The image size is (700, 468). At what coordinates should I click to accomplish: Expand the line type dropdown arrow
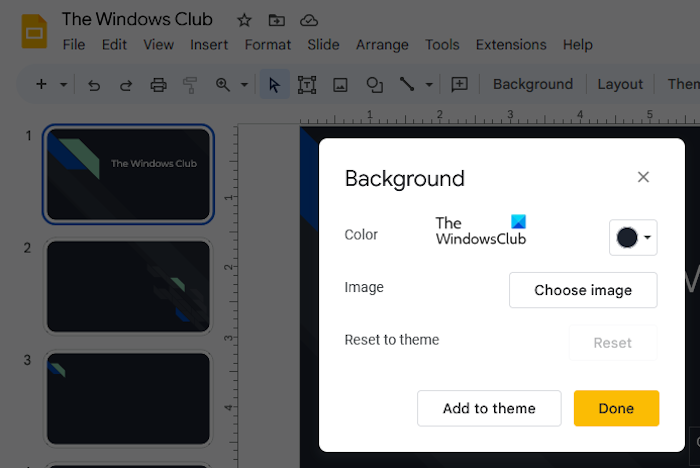click(x=429, y=84)
